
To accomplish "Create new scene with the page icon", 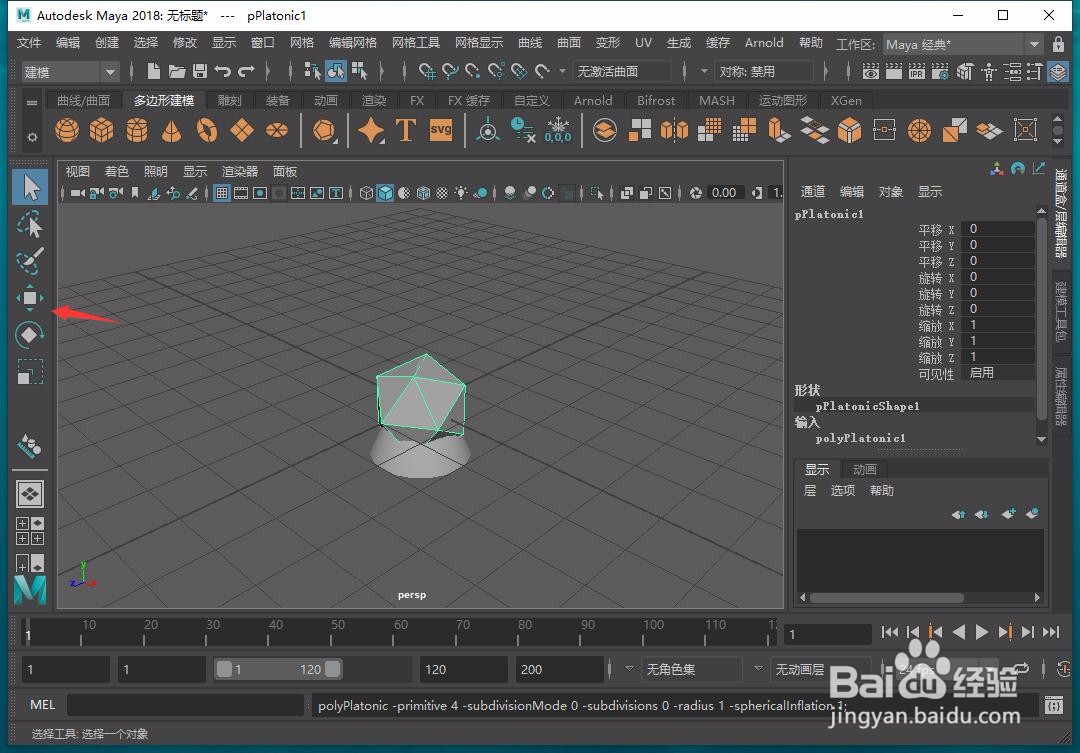I will pos(154,71).
